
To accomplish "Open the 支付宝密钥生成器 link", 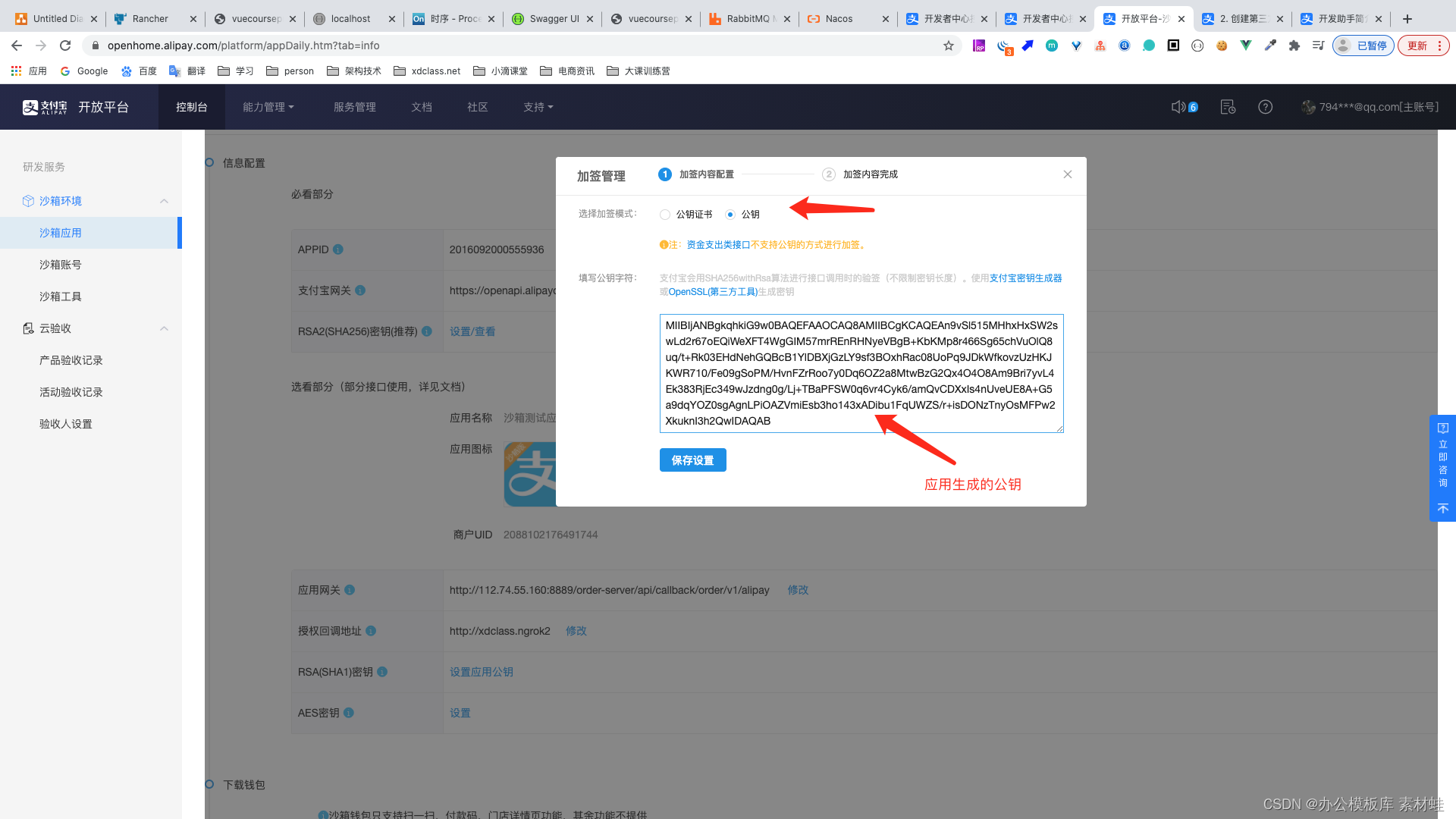I will 1025,278.
